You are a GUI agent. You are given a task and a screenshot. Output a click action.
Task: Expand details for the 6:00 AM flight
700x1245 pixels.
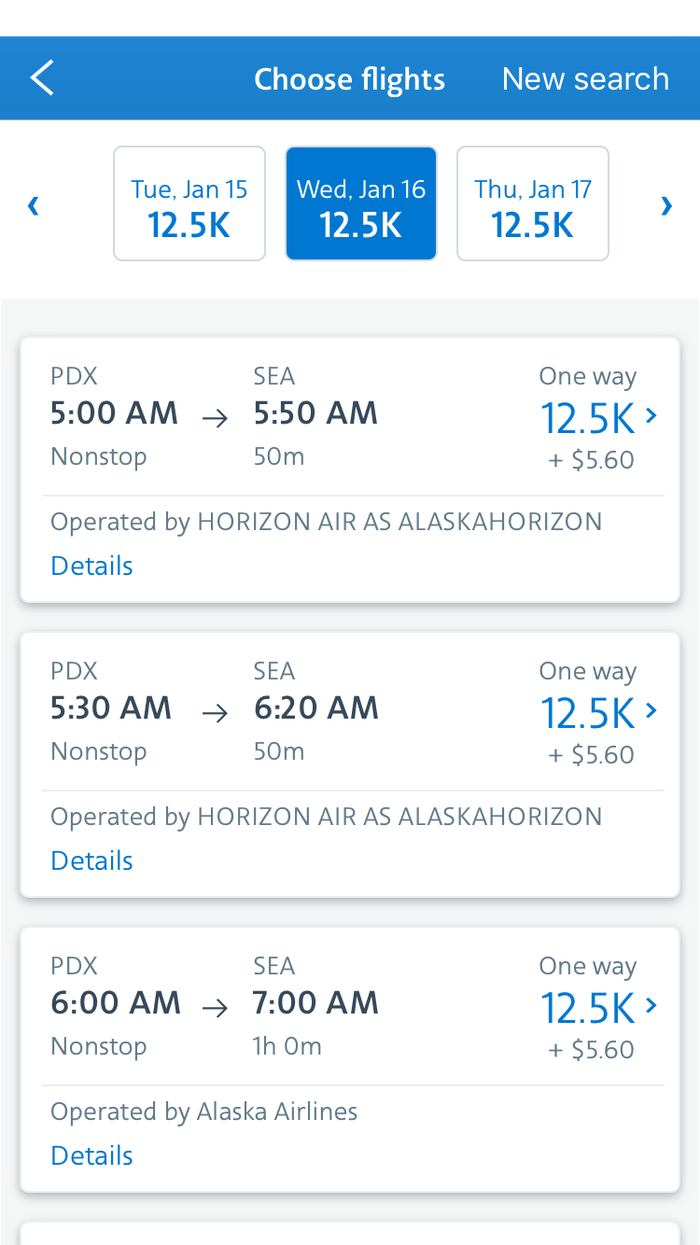point(91,1155)
